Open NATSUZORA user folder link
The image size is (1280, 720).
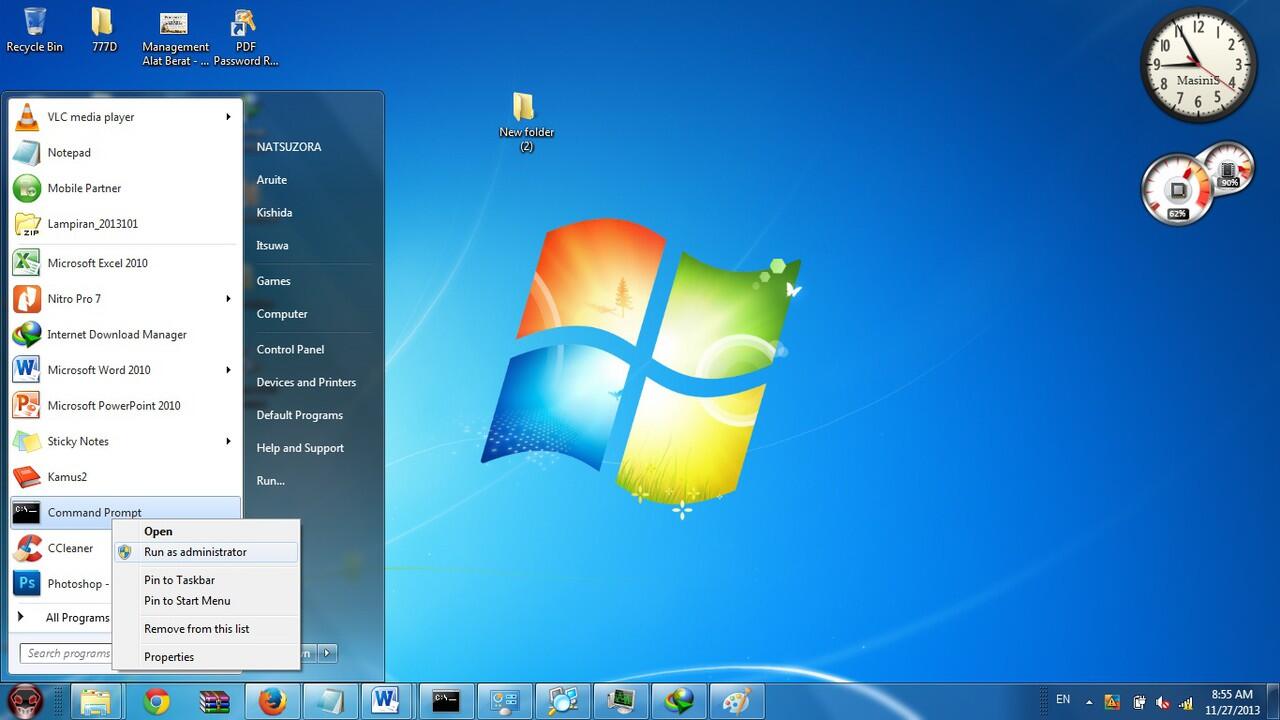[x=289, y=147]
